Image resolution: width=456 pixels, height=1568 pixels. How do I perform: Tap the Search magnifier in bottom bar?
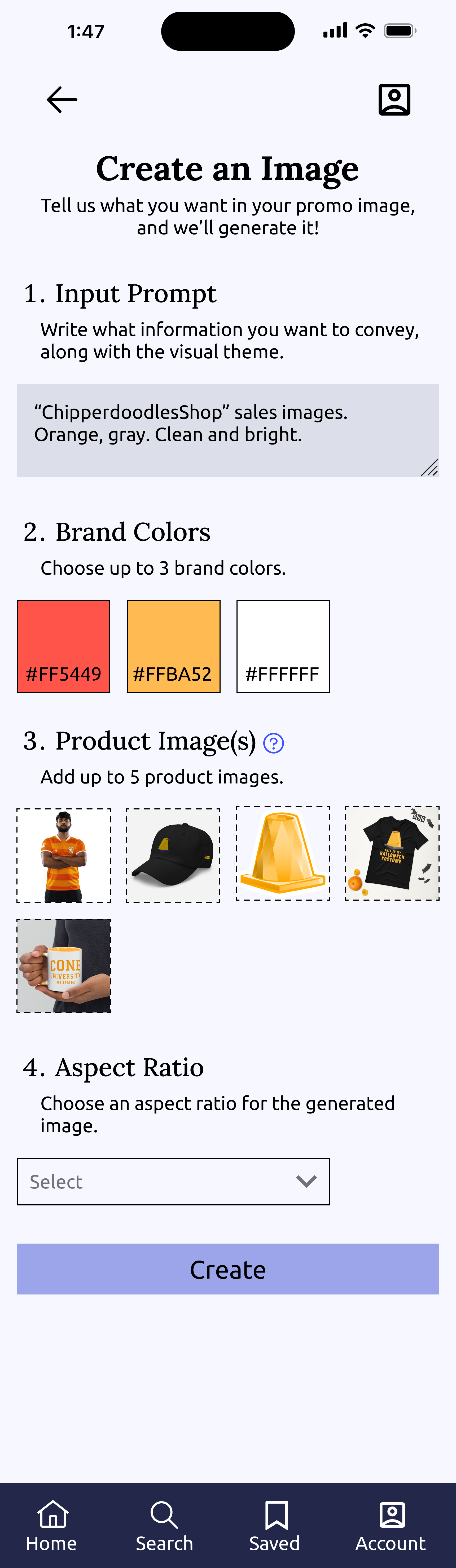pos(164,1514)
